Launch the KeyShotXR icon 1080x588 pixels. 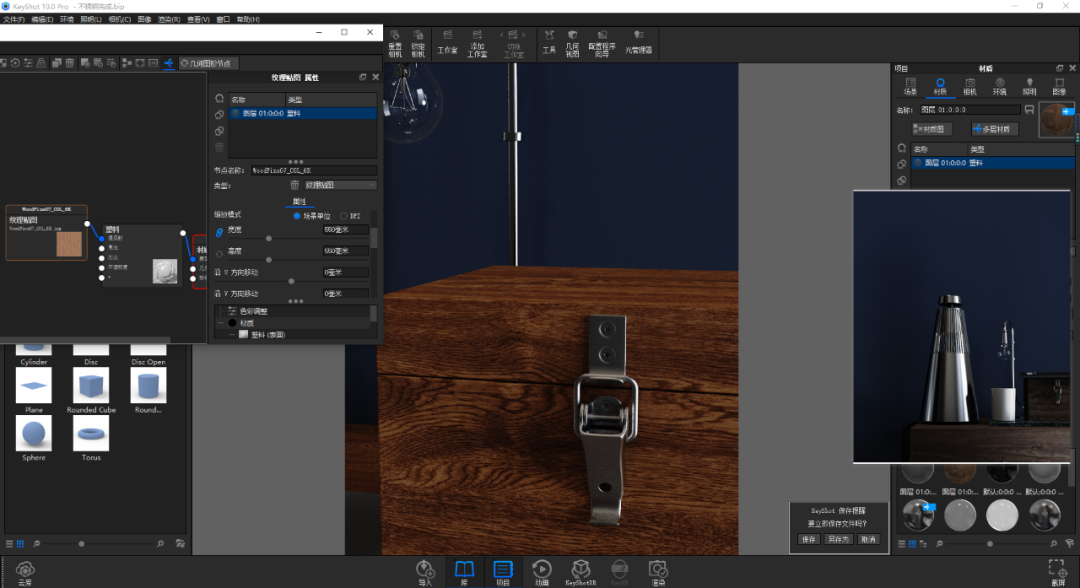[x=581, y=572]
